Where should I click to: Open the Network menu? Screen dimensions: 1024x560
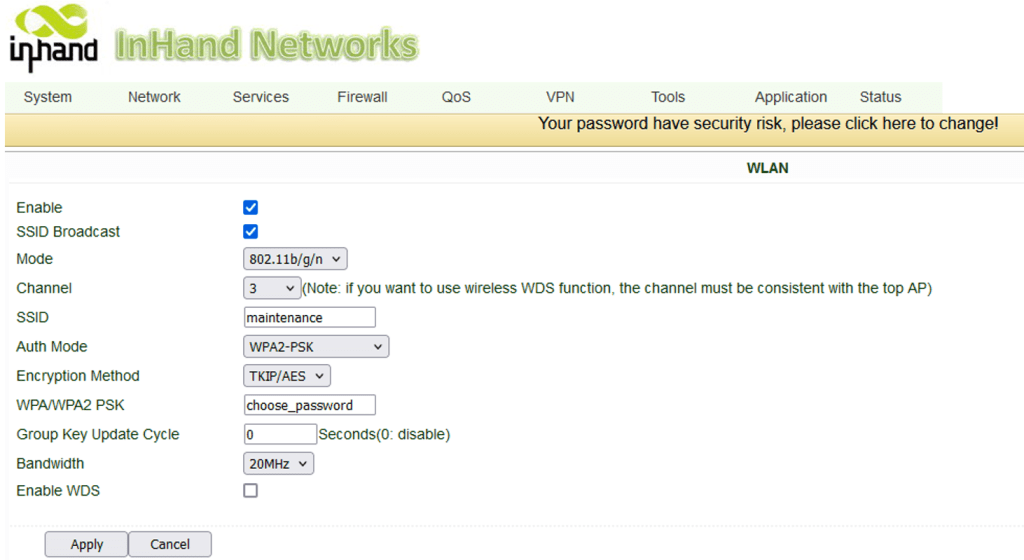point(154,97)
